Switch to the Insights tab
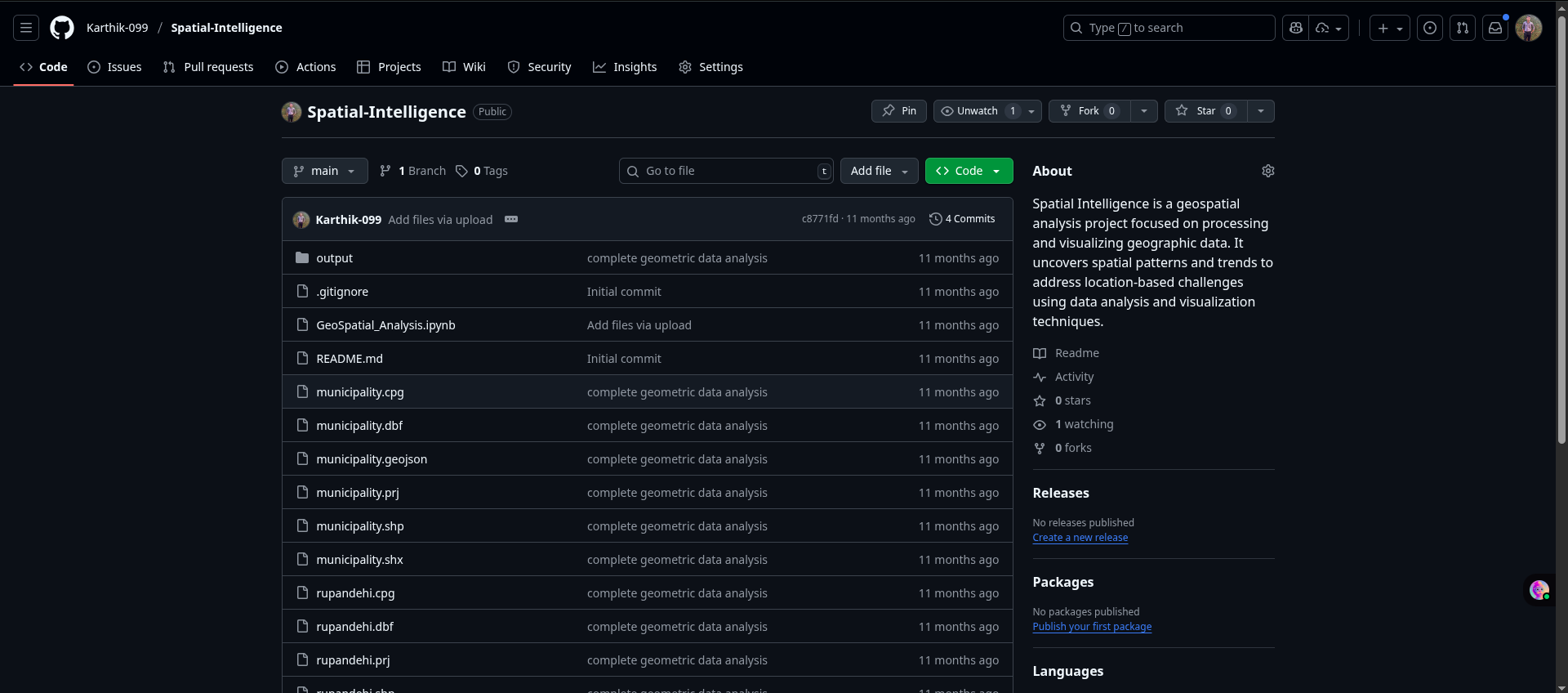Image resolution: width=1568 pixels, height=693 pixels. coord(625,67)
